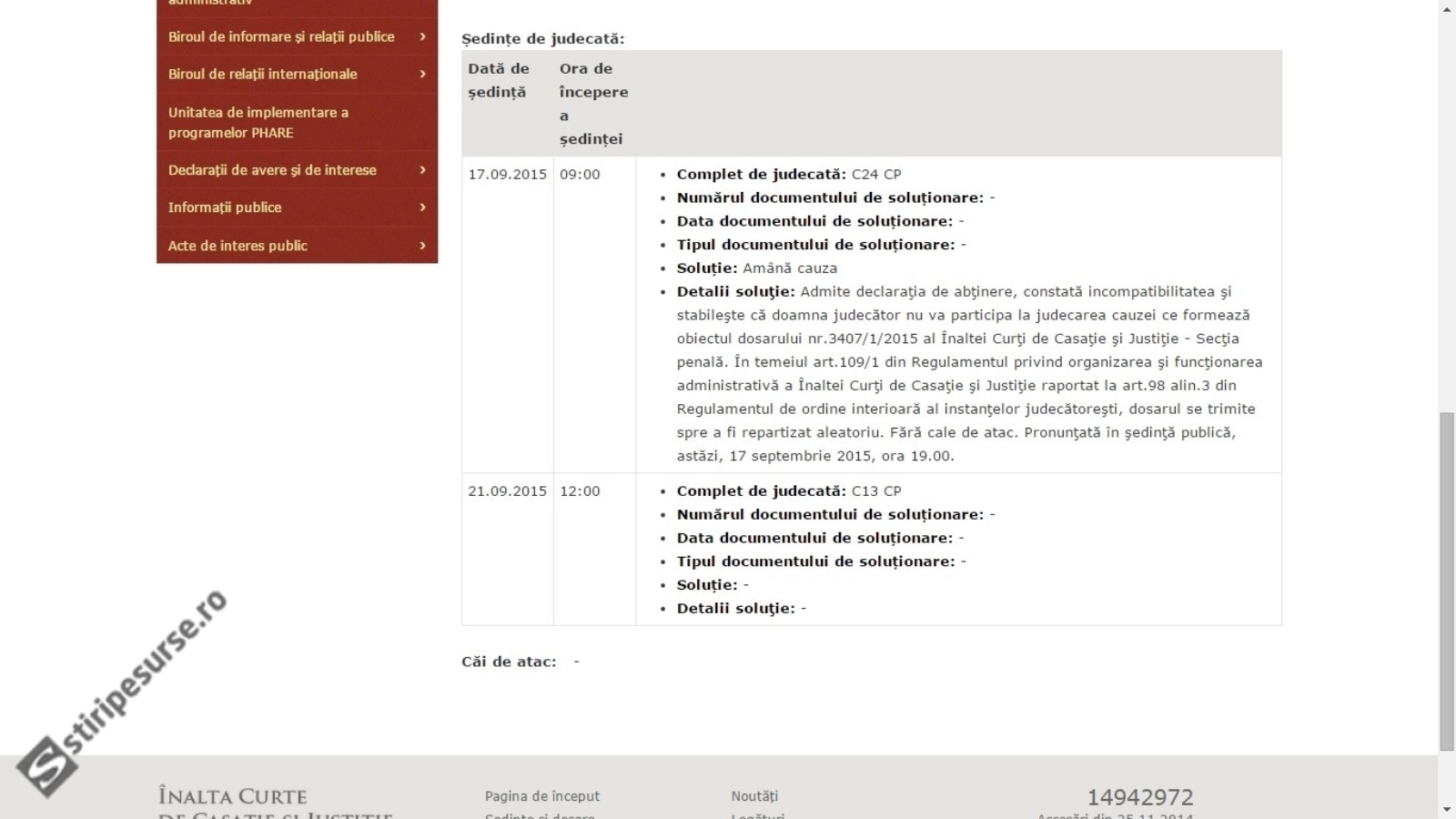Open the Pagina de început footer link

pyautogui.click(x=541, y=796)
